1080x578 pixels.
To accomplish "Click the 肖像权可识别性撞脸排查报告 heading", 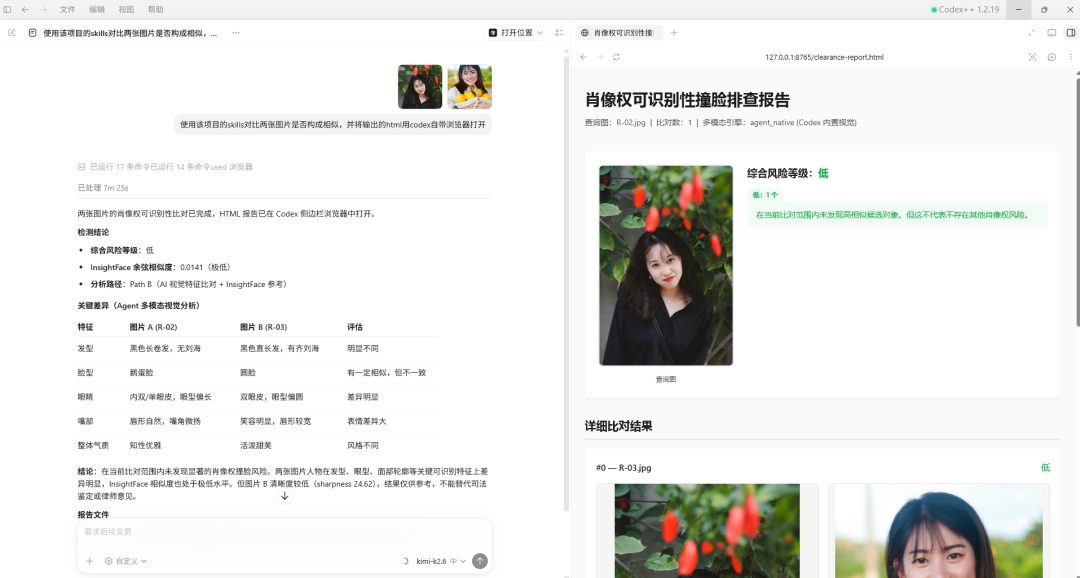I will click(687, 99).
